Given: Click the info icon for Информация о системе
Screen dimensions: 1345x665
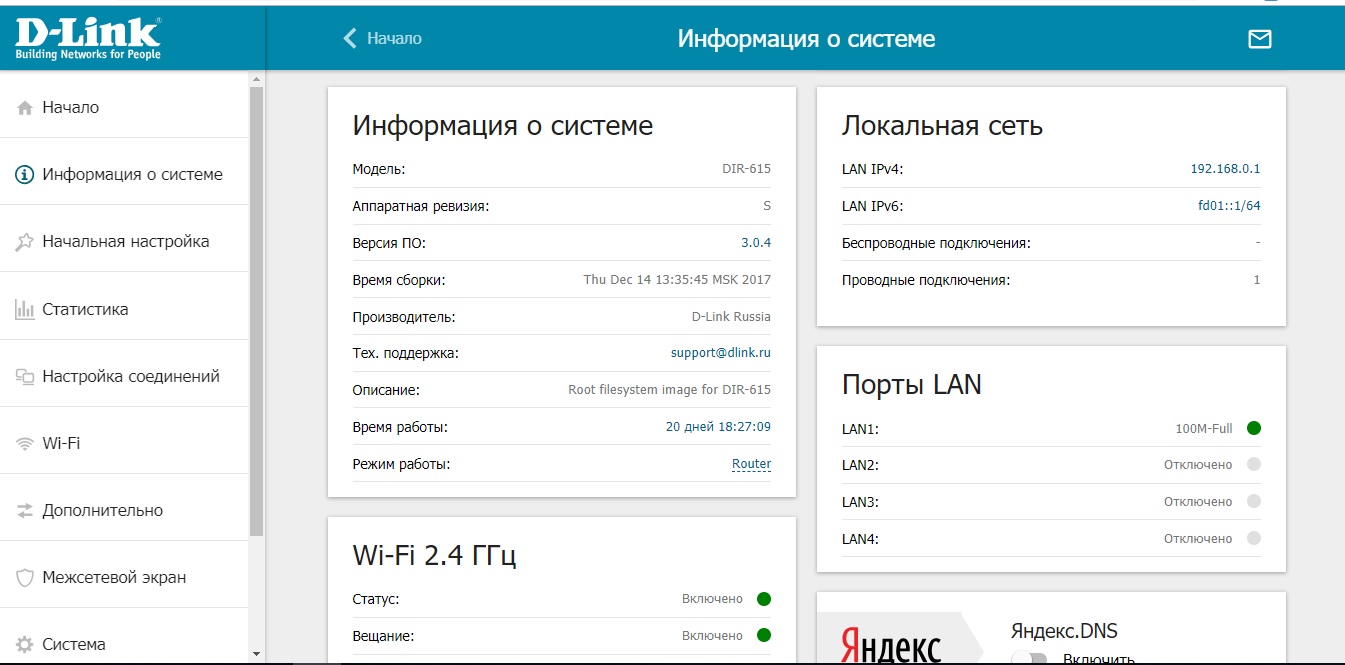Looking at the screenshot, I should pos(26,175).
